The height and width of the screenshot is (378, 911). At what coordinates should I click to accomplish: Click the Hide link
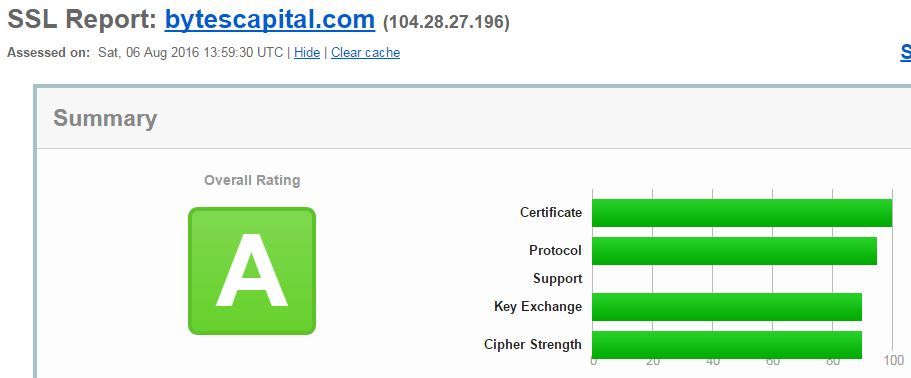pyautogui.click(x=307, y=53)
